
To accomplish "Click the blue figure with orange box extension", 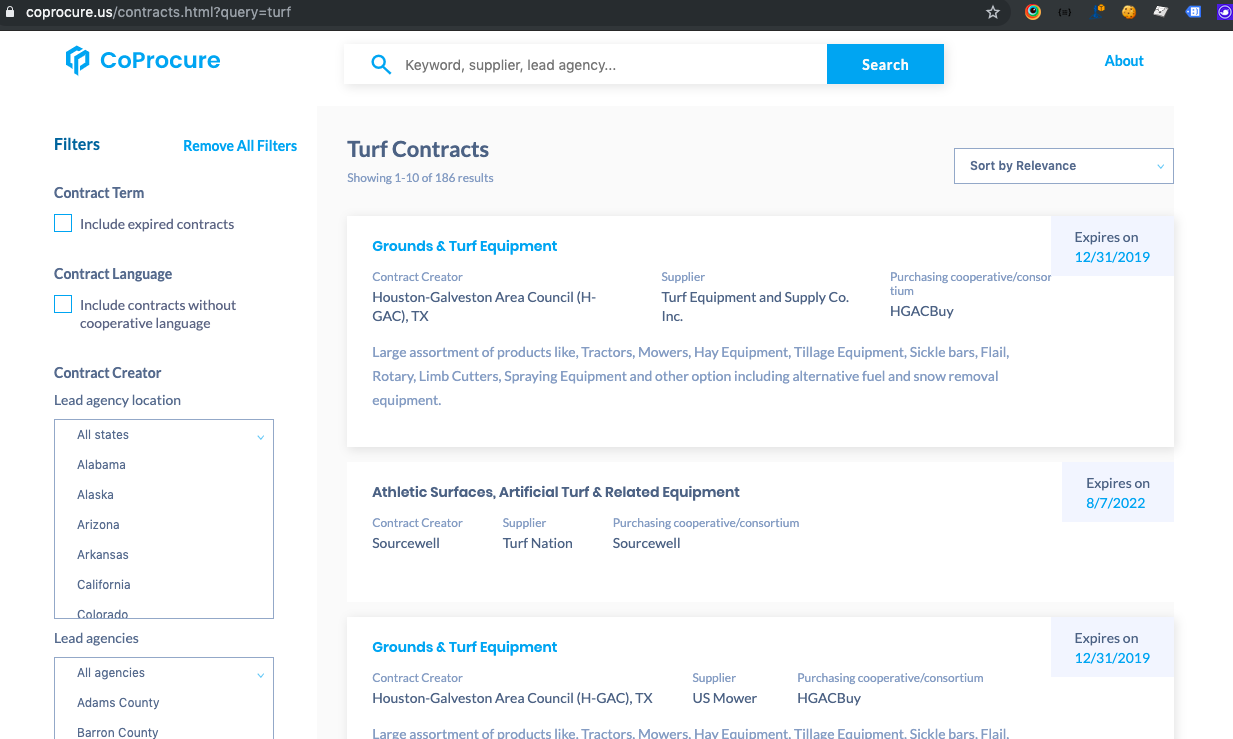I will pyautogui.click(x=1098, y=12).
